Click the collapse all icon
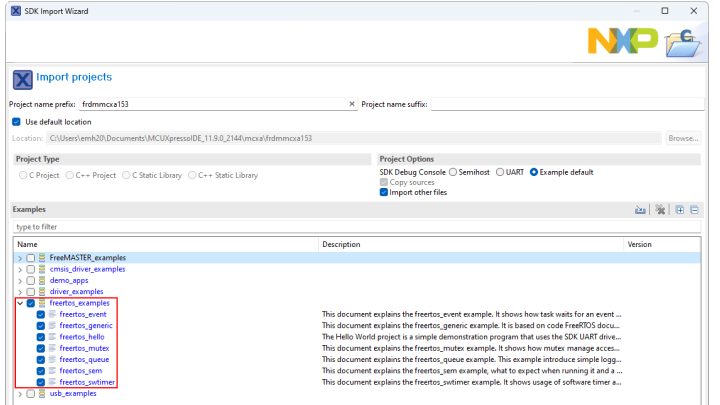The image size is (720, 405). click(x=694, y=210)
